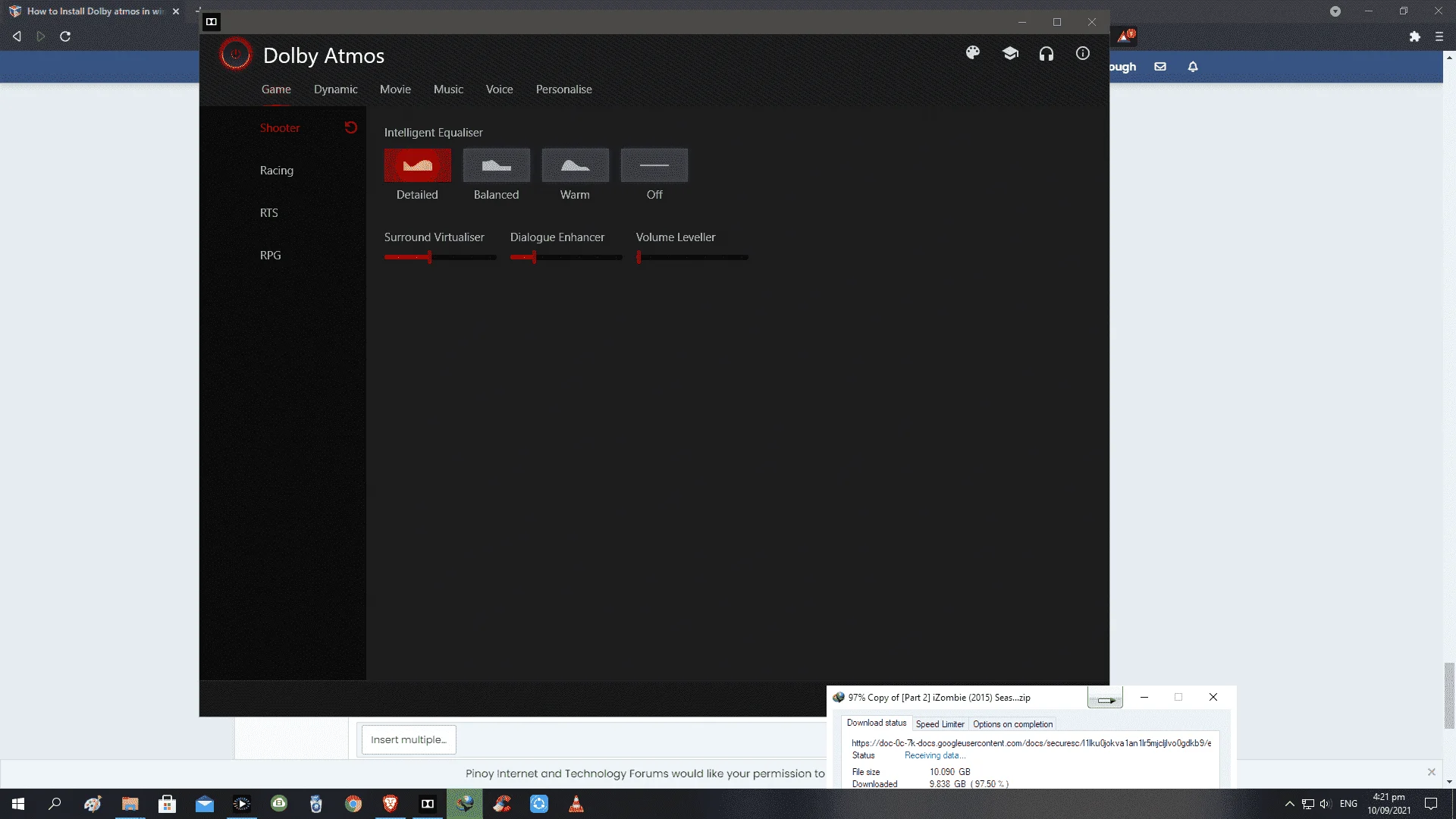Click the Dolby logo in the title bar
This screenshot has width=1456, height=819.
212,21
